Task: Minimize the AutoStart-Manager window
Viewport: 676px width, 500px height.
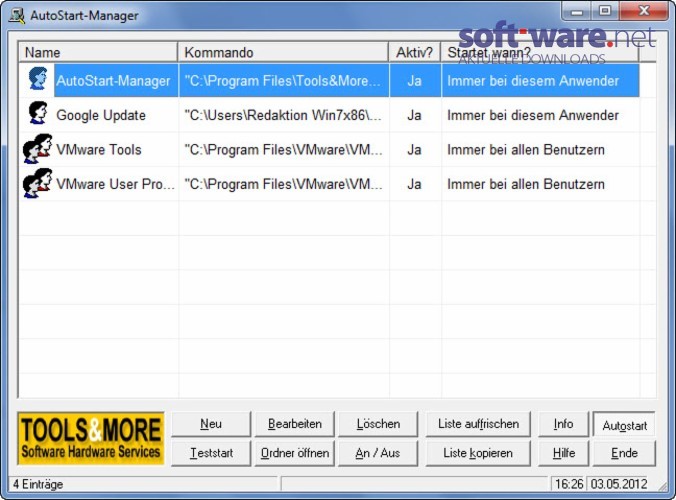Action: tap(576, 11)
